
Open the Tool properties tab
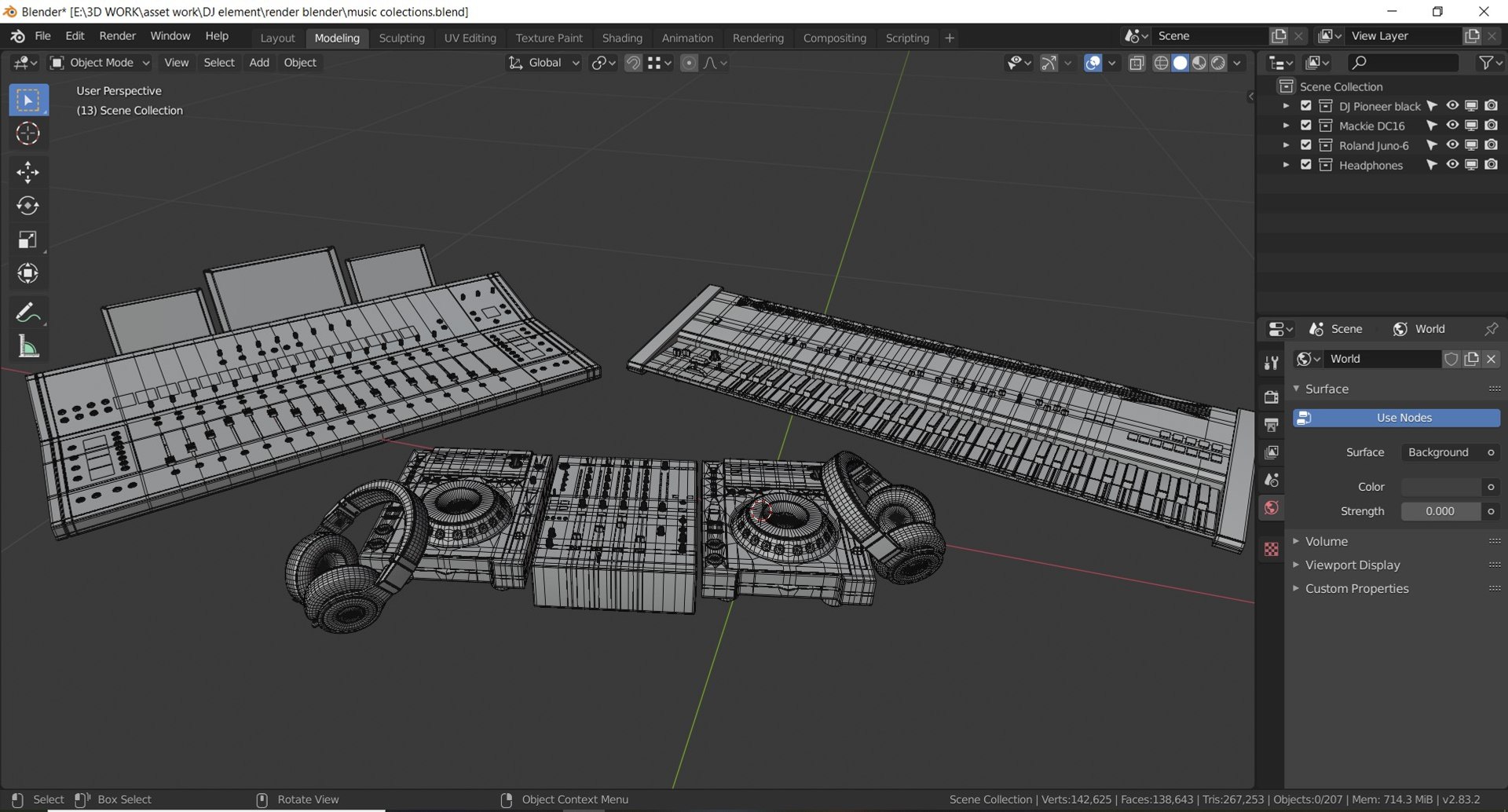coord(1272,362)
